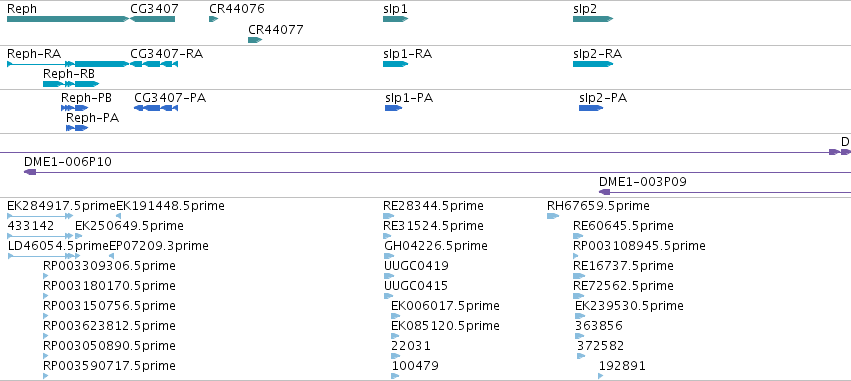
Task: Click the CG3407 gene glyph
Action: [x=153, y=19]
